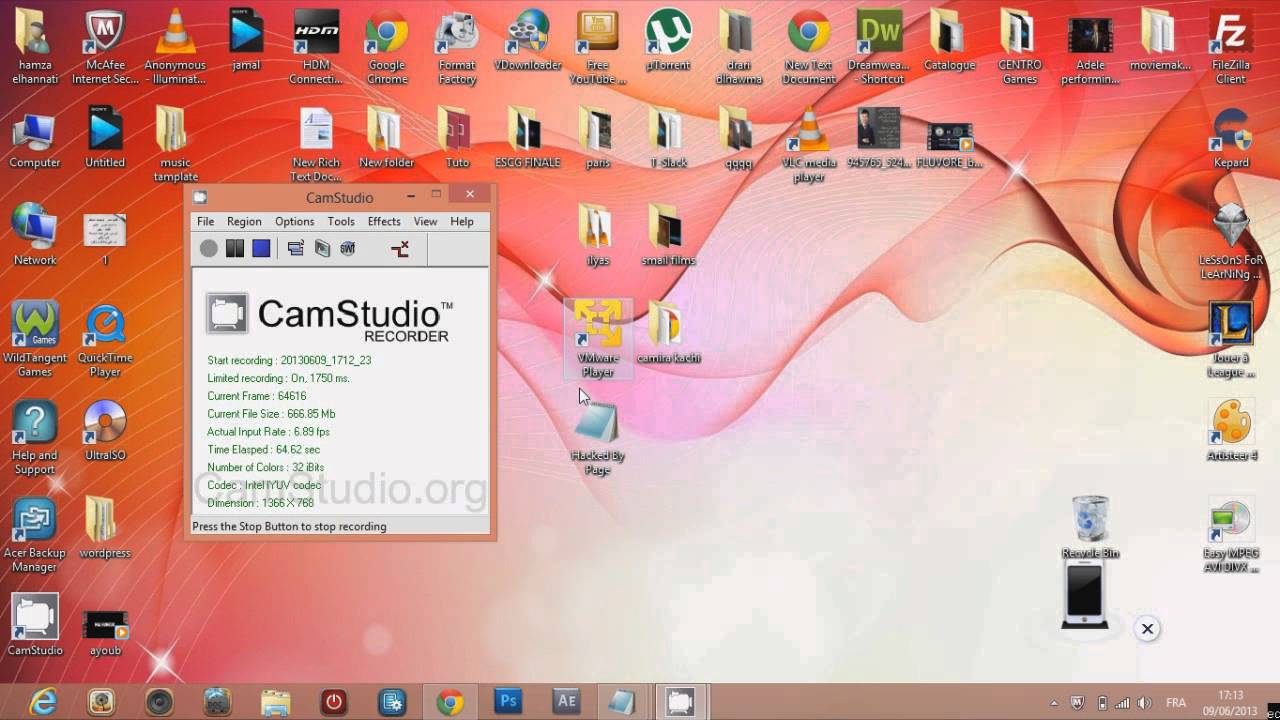
Task: Open the Effects menu
Action: (384, 221)
